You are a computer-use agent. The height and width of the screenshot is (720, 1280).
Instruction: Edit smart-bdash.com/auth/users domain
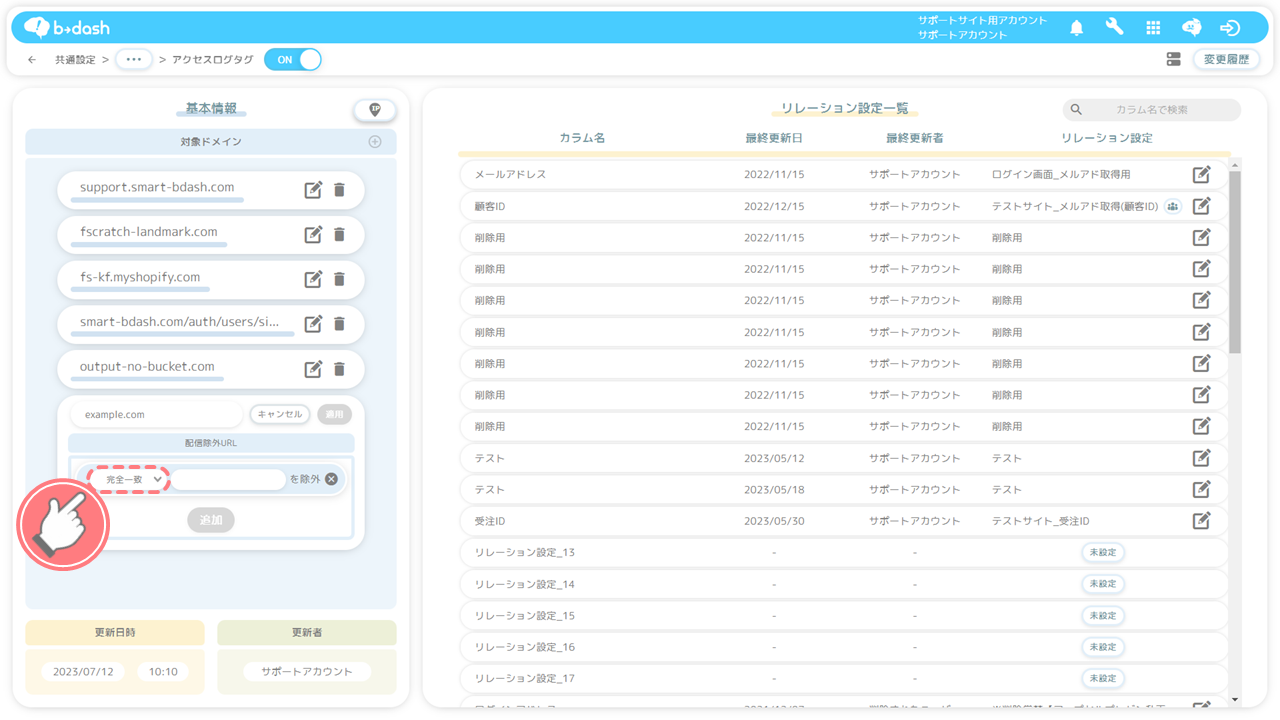point(313,324)
